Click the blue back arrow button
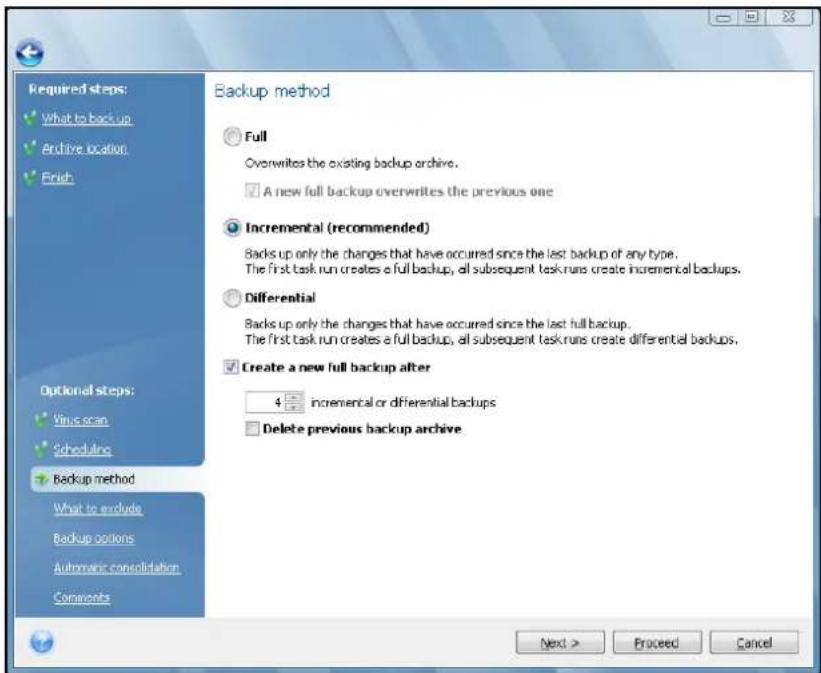This screenshot has height=673, width=821. (x=30, y=52)
